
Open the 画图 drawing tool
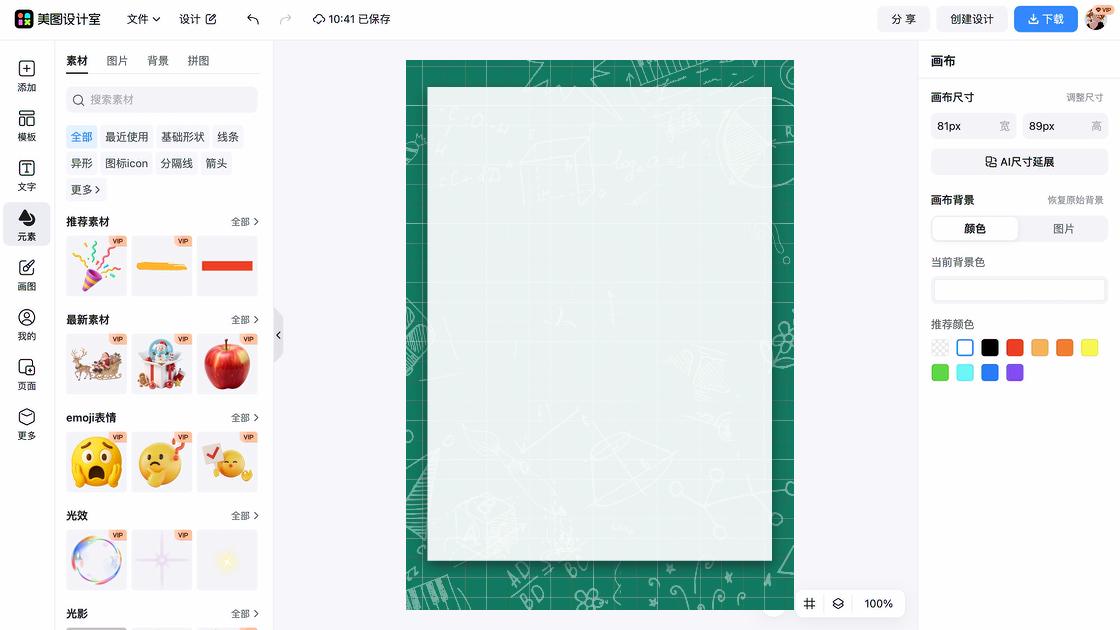pos(26,274)
